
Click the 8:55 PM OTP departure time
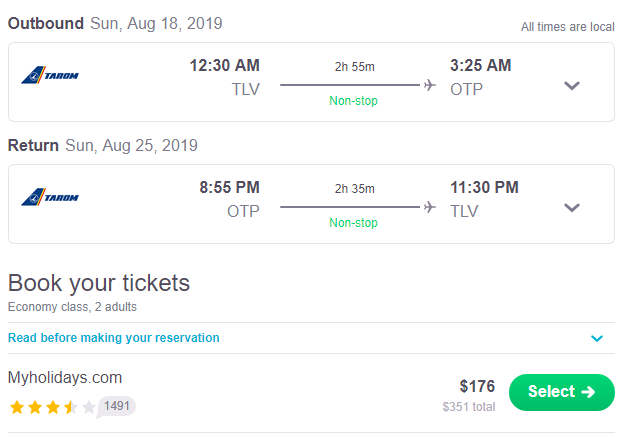click(229, 187)
